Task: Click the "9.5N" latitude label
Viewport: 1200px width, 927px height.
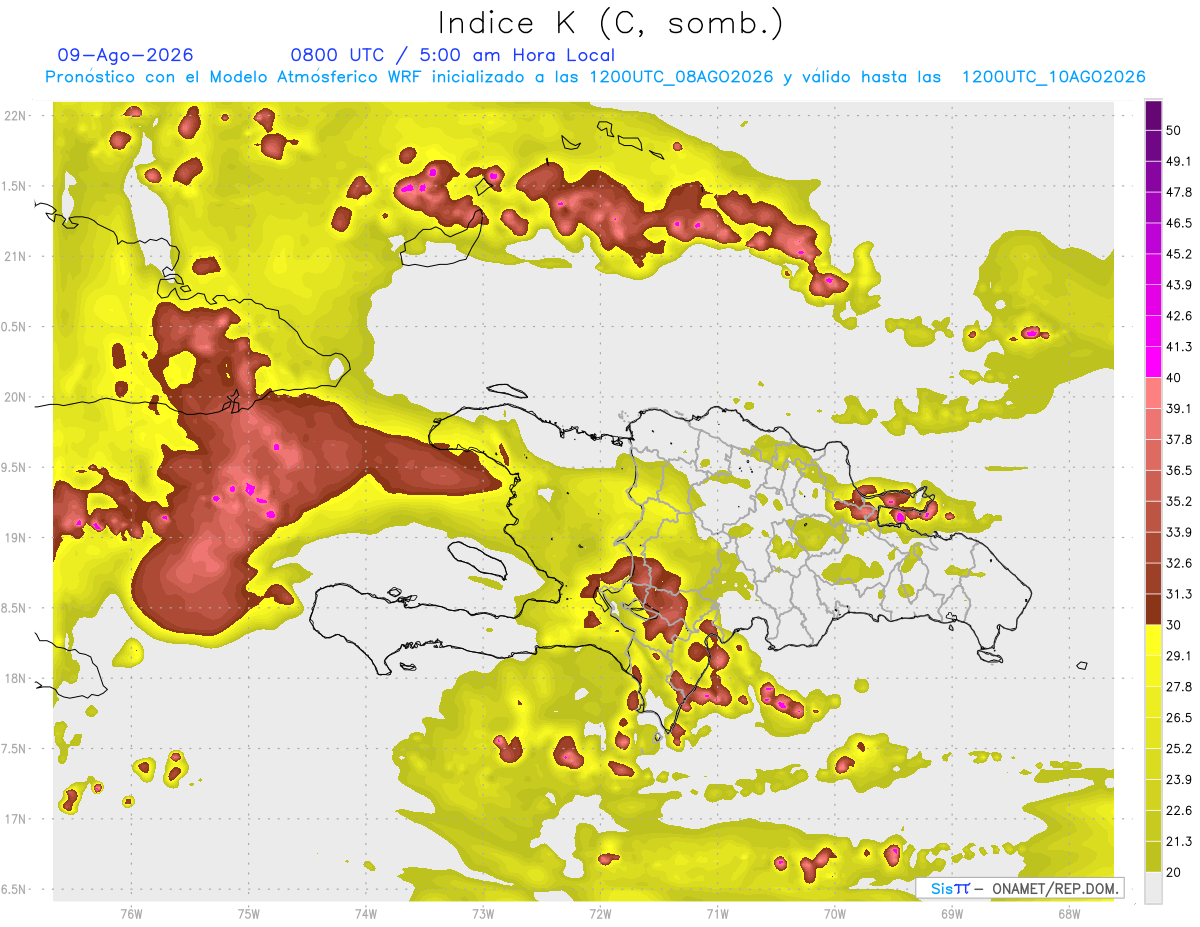Action: tap(13, 467)
